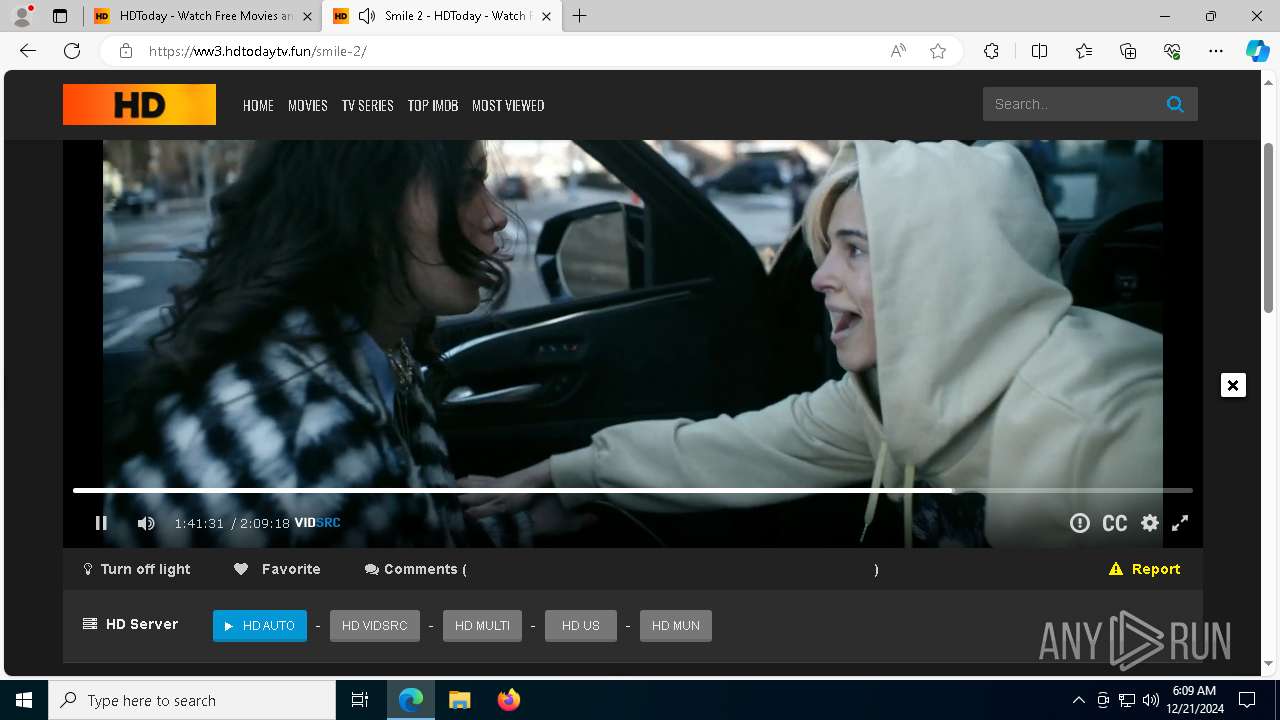Open system volume control in tray

(x=1150, y=700)
